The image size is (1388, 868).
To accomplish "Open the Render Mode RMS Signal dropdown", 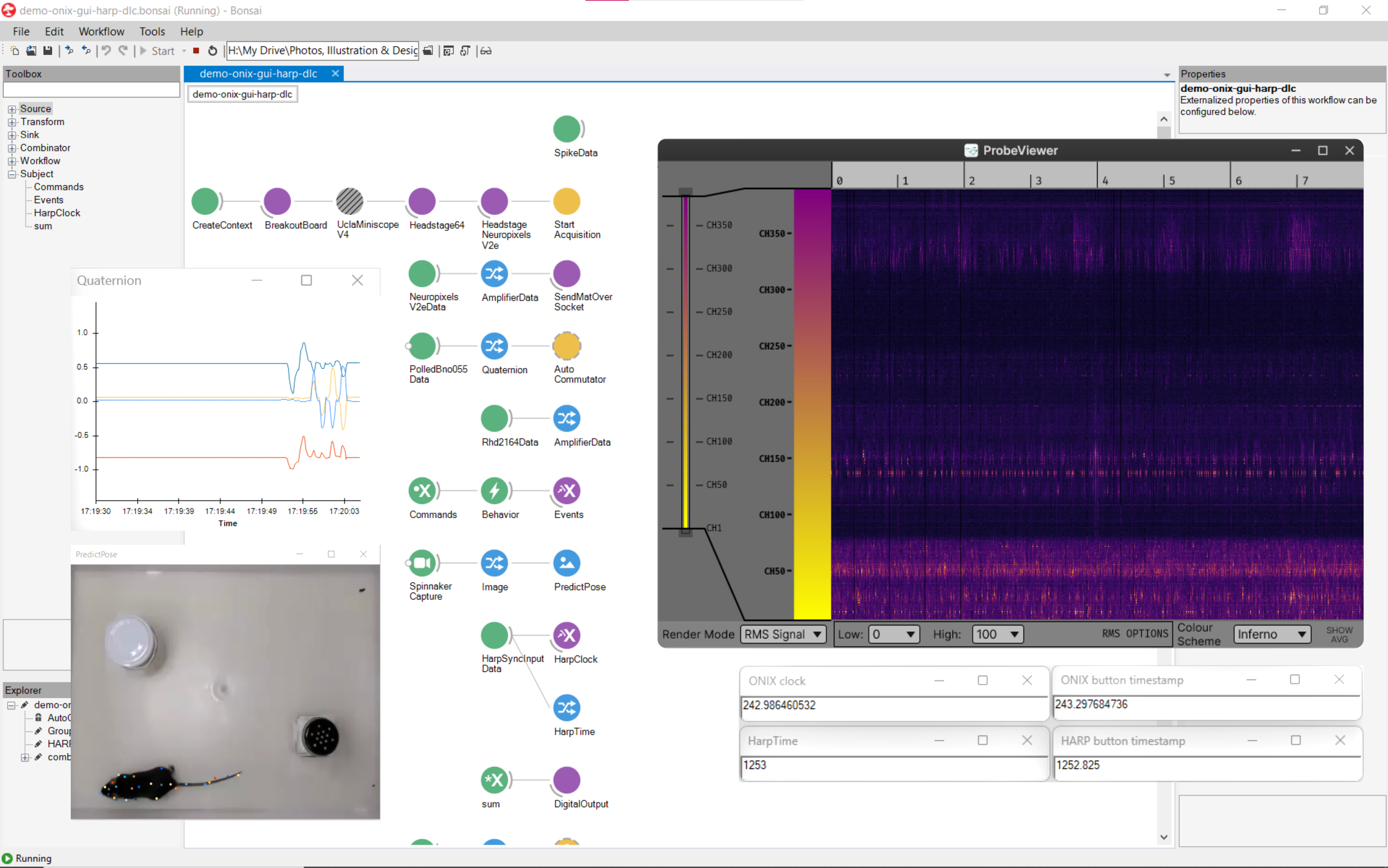I will pyautogui.click(x=783, y=634).
